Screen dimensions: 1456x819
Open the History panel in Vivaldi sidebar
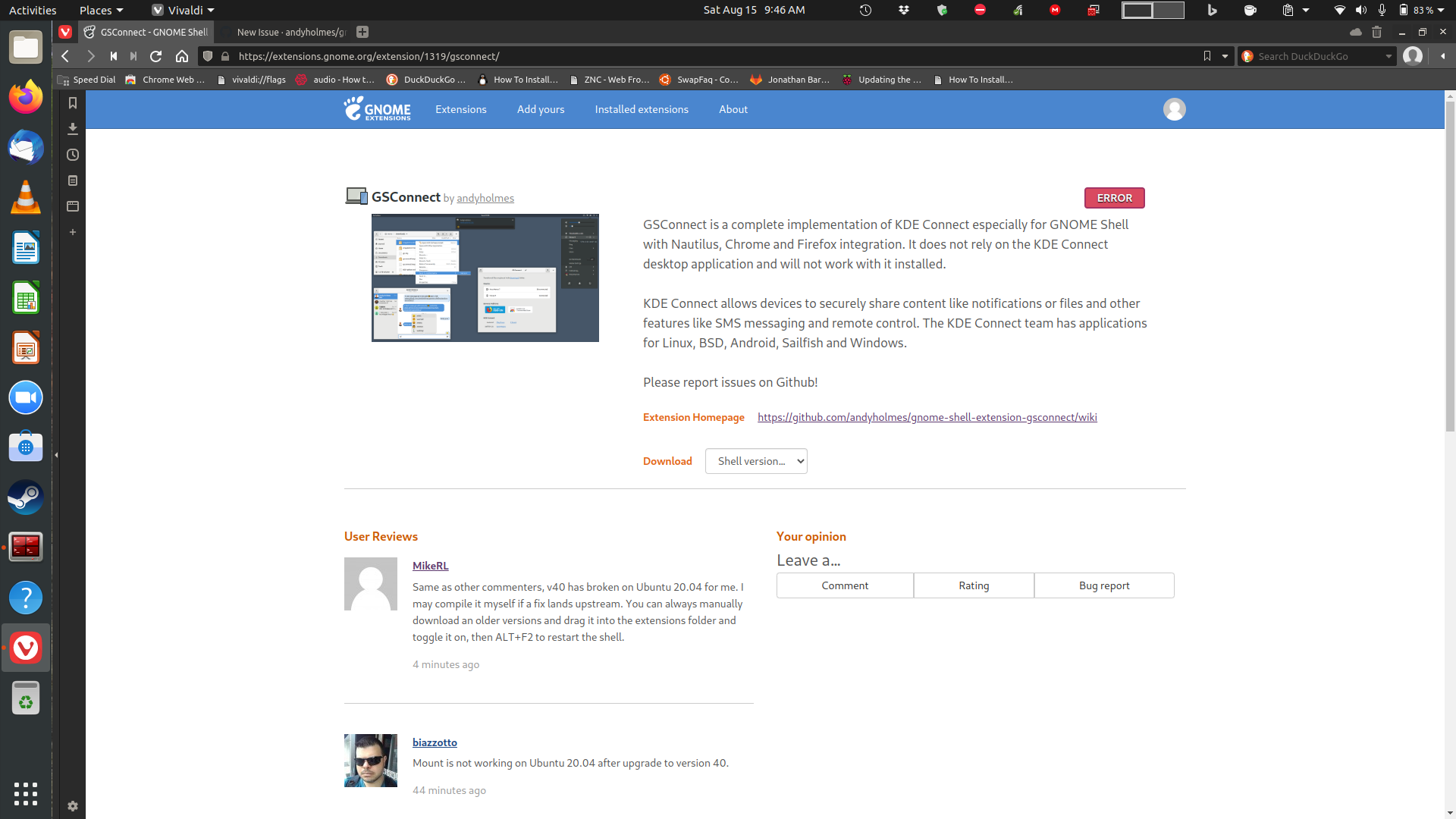pyautogui.click(x=73, y=155)
